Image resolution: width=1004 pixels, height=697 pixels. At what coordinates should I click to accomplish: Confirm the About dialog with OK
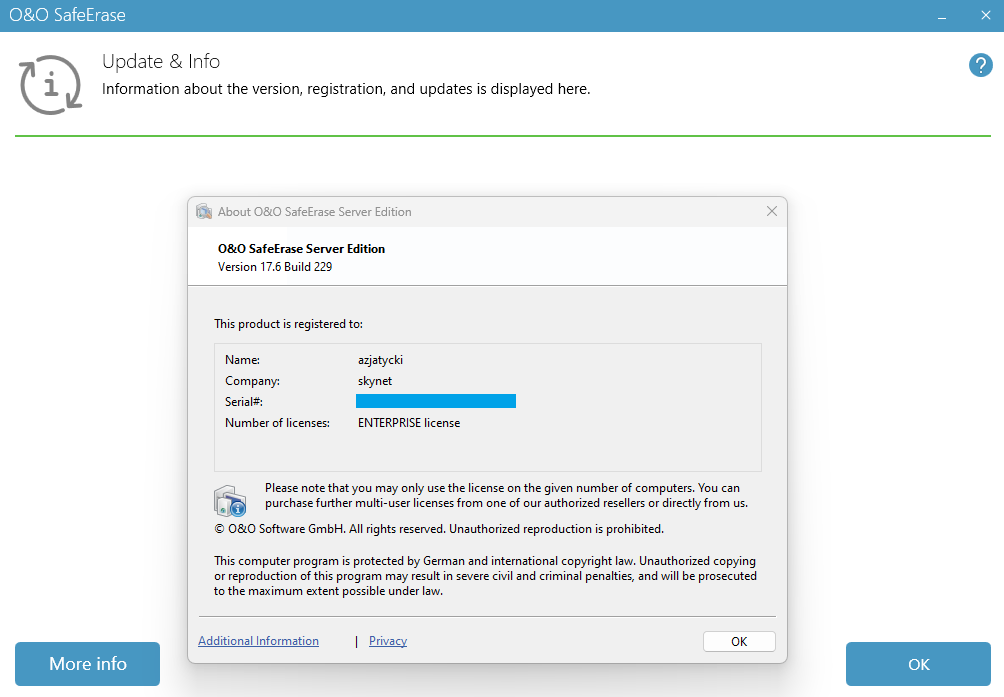[x=739, y=641]
